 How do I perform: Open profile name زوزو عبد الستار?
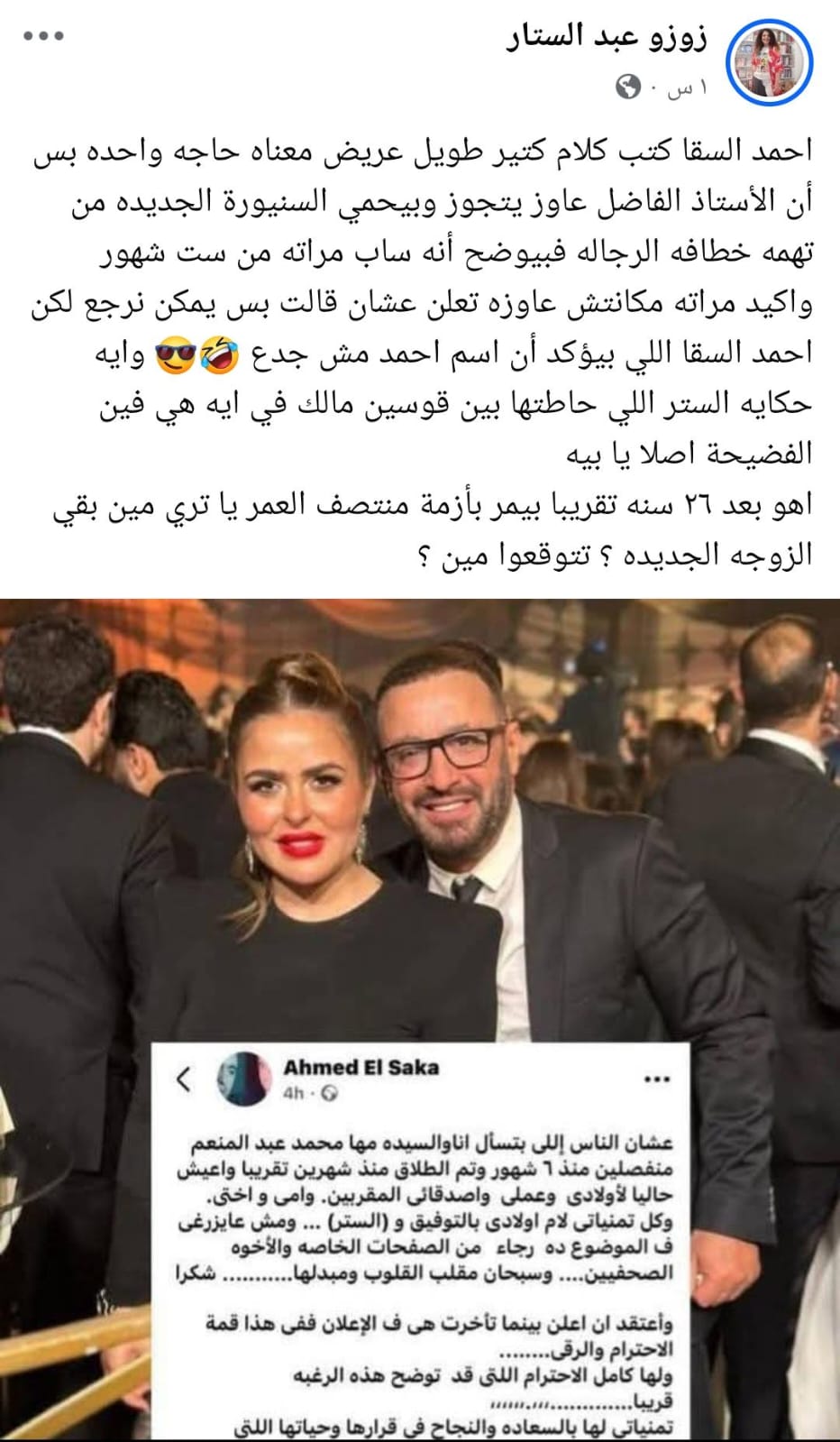tap(607, 37)
